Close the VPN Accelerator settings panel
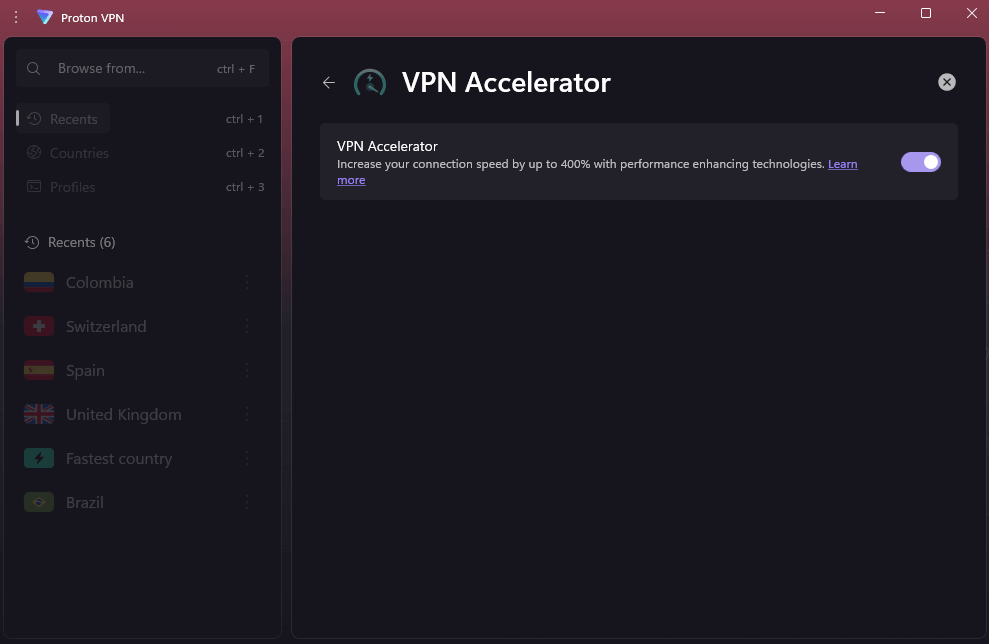The image size is (989, 644). pyautogui.click(x=946, y=82)
